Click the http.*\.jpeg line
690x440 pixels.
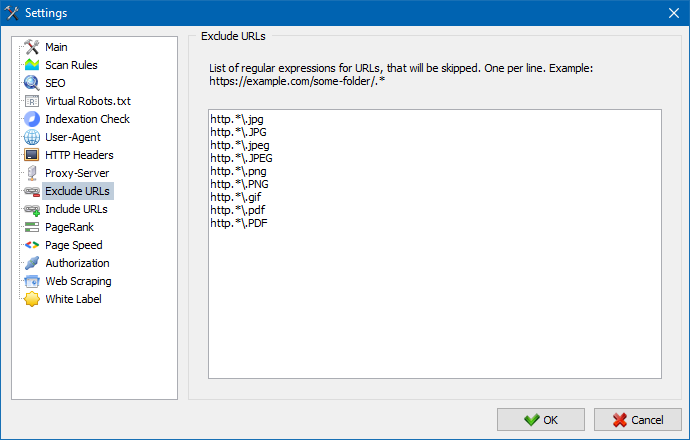(240, 145)
